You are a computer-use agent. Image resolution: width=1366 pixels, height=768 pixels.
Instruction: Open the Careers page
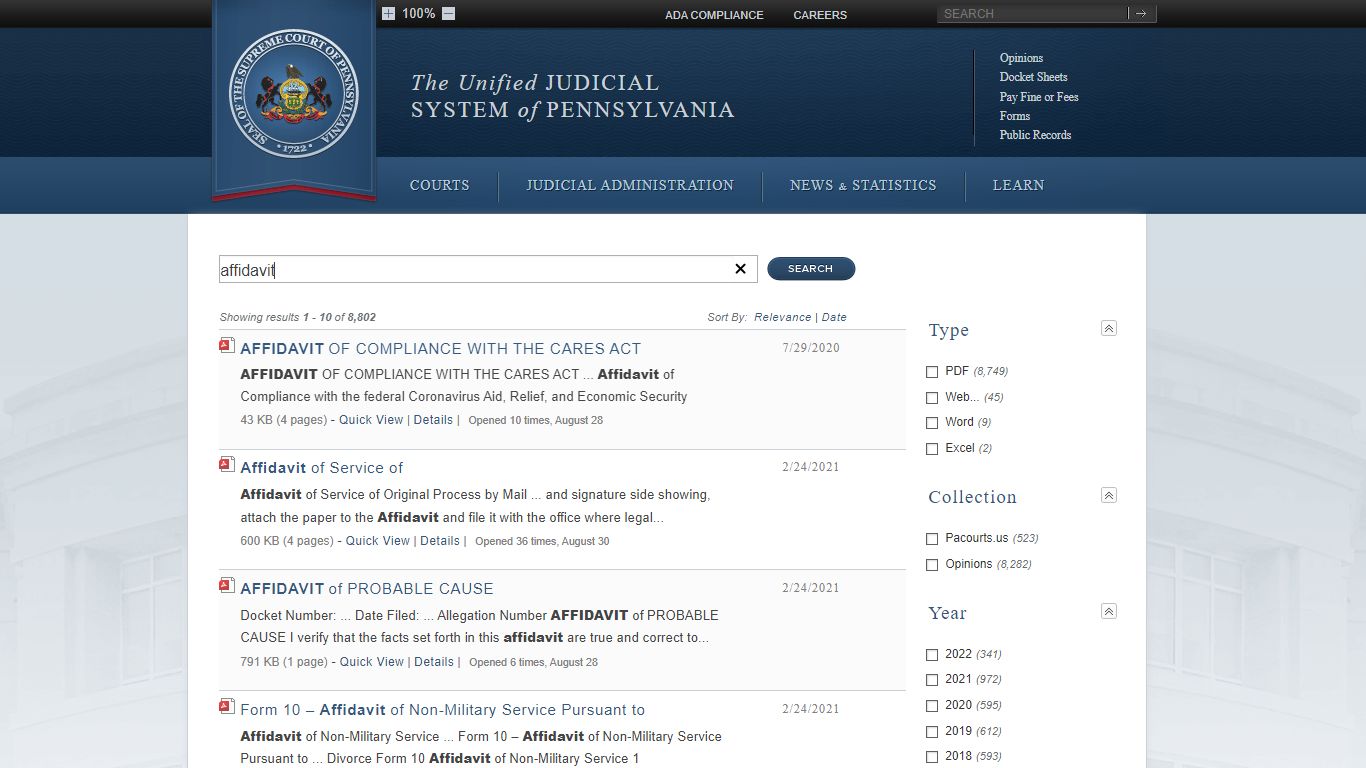[x=820, y=15]
